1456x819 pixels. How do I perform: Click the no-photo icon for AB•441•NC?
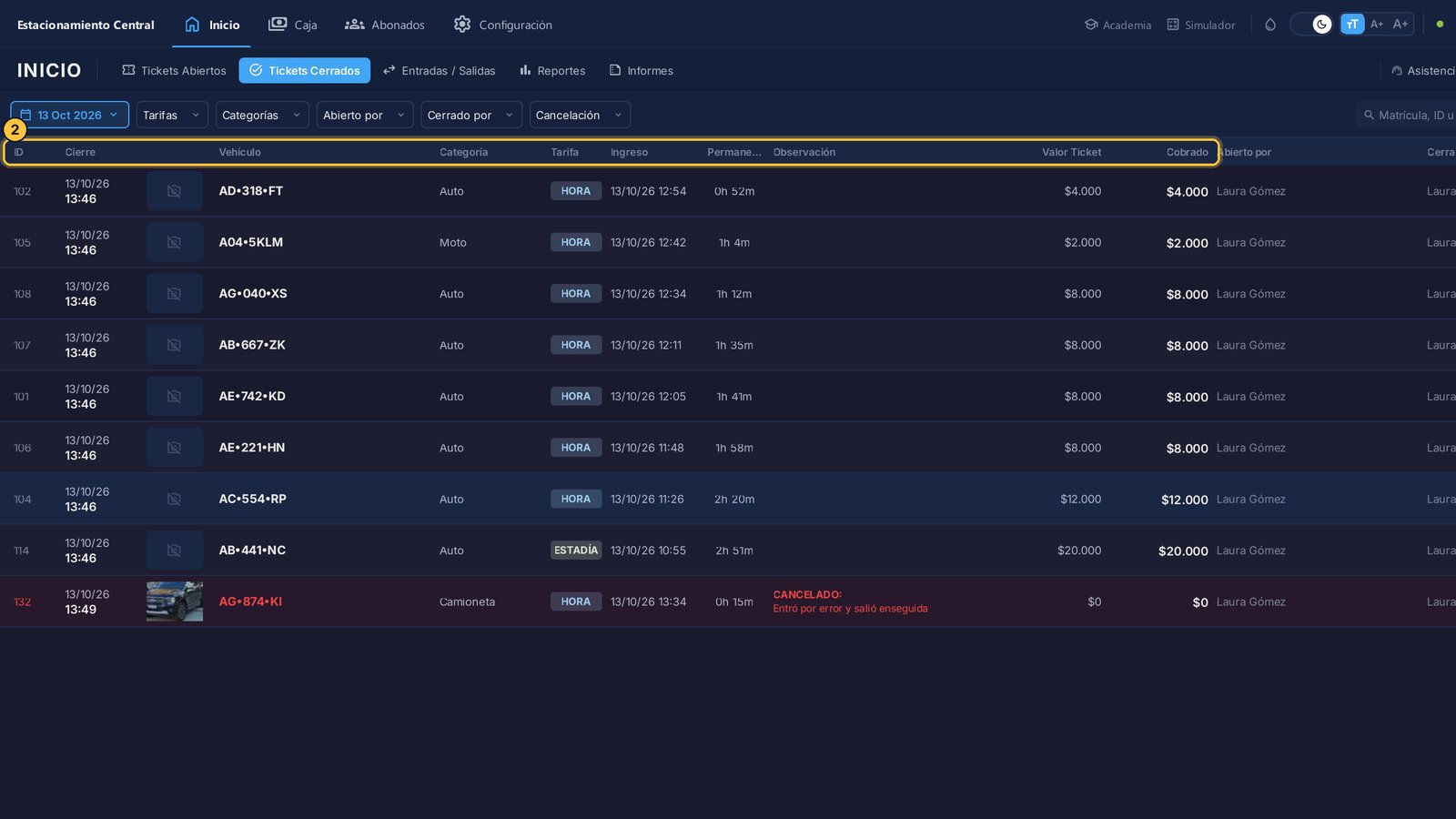click(174, 551)
